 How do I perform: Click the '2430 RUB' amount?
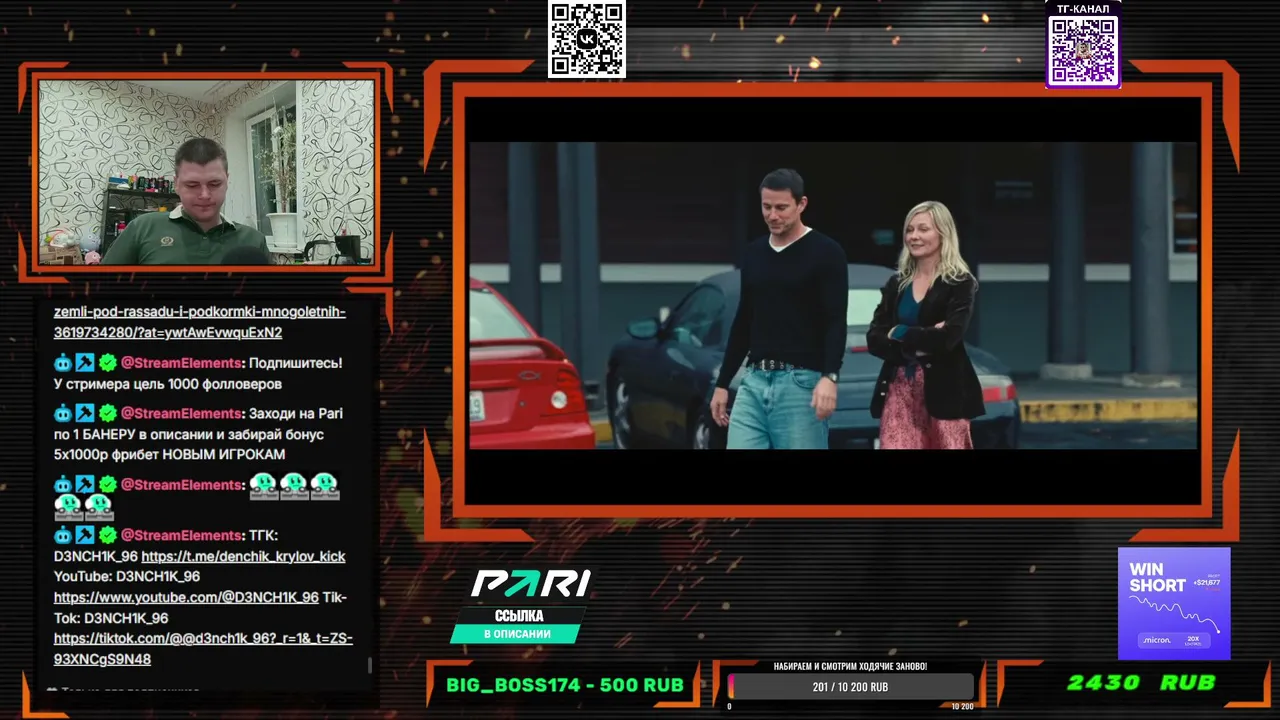point(1141,683)
